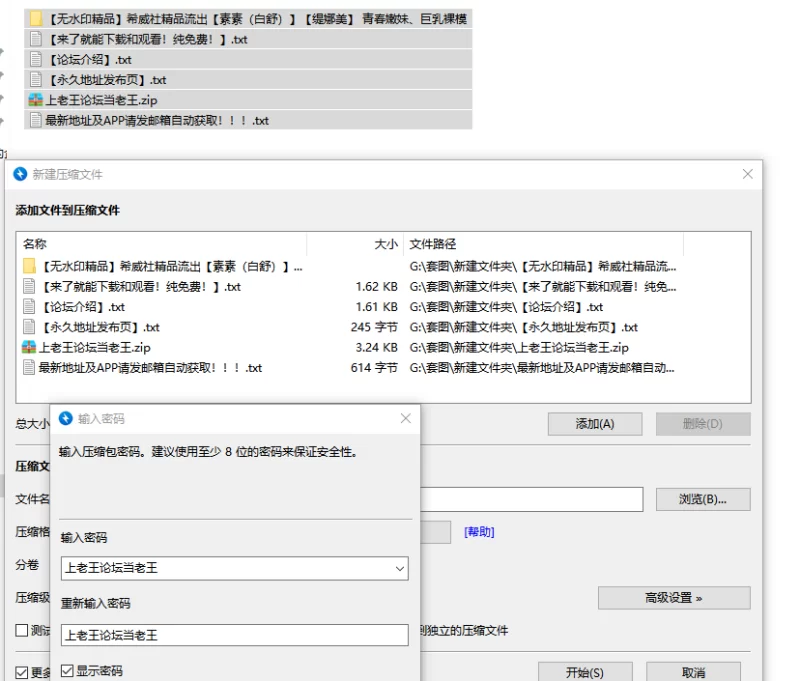Click 最新地址及APP txt icon in archive table
800x681 pixels.
coord(29,368)
